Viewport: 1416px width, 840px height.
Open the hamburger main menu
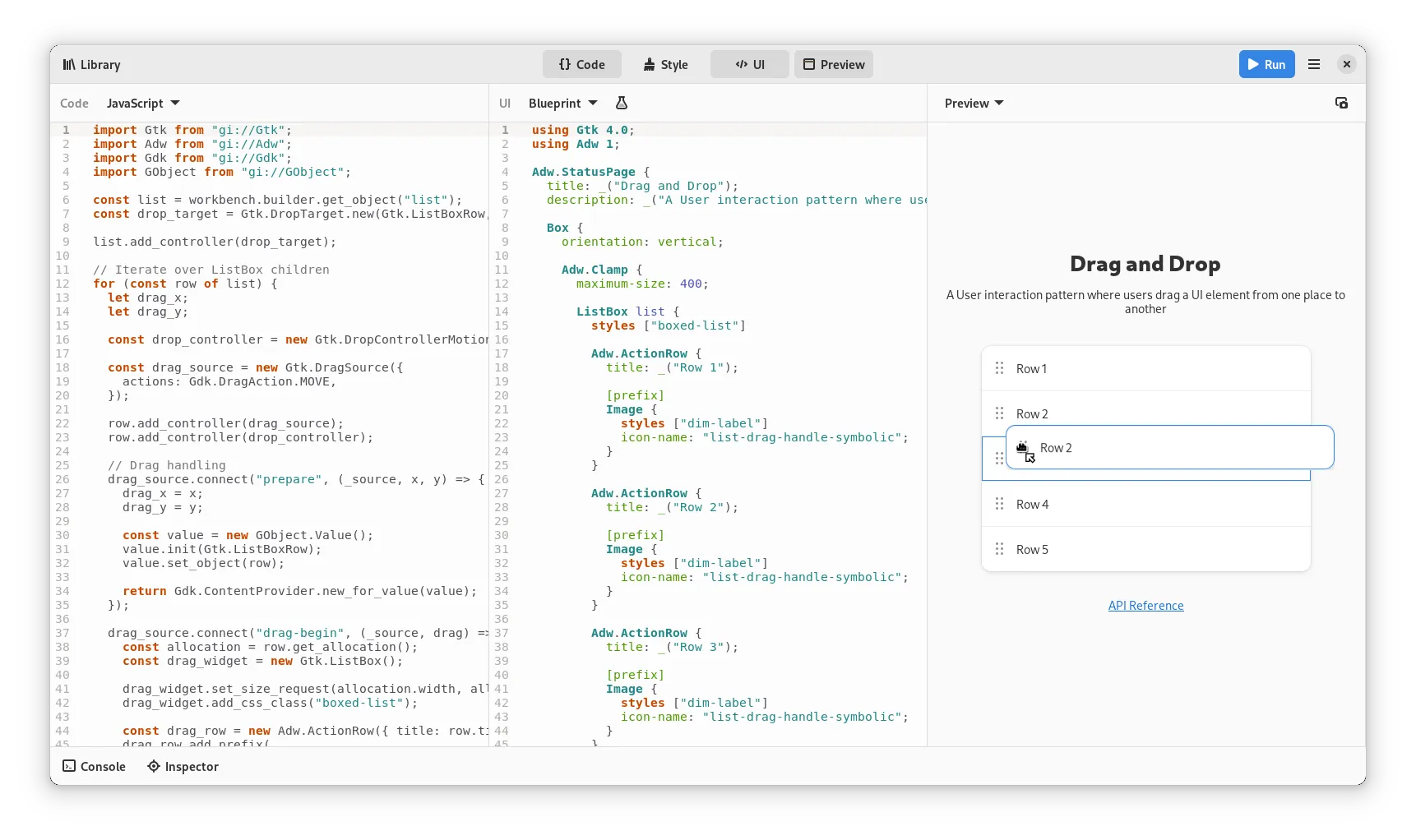click(1314, 64)
